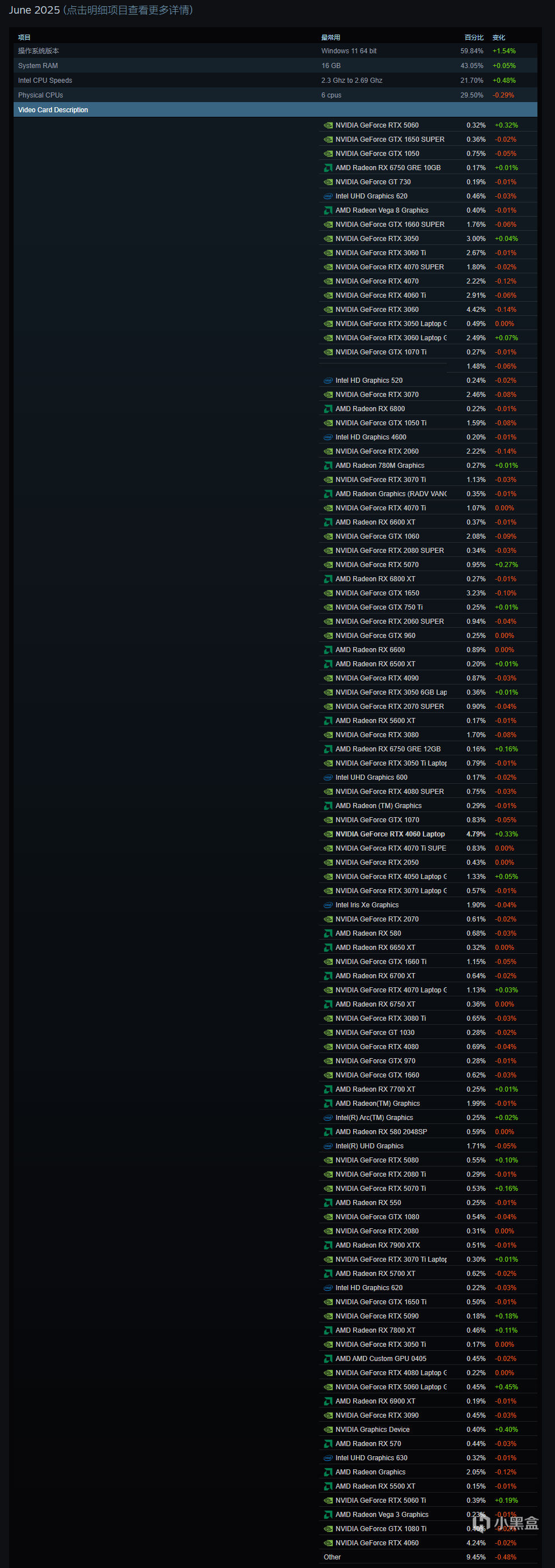This screenshot has width=555, height=1568.
Task: Click the NVIDIA icon beside GeForce RTX 5080
Action: (x=328, y=1160)
